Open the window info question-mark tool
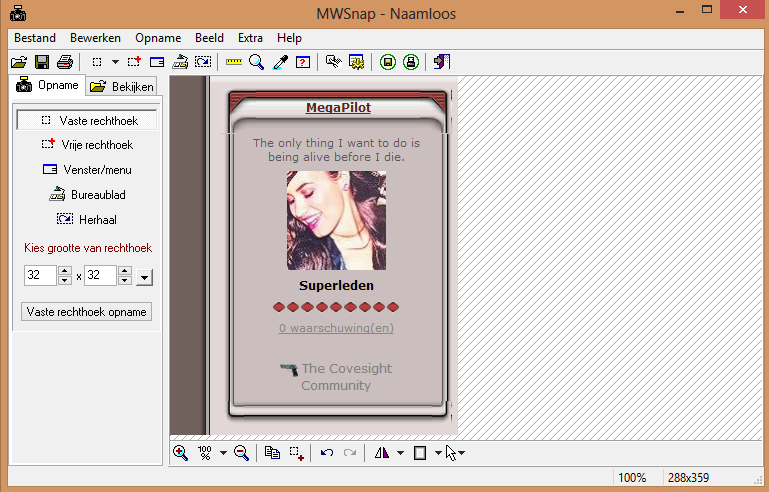The width and height of the screenshot is (769, 492). (x=303, y=62)
